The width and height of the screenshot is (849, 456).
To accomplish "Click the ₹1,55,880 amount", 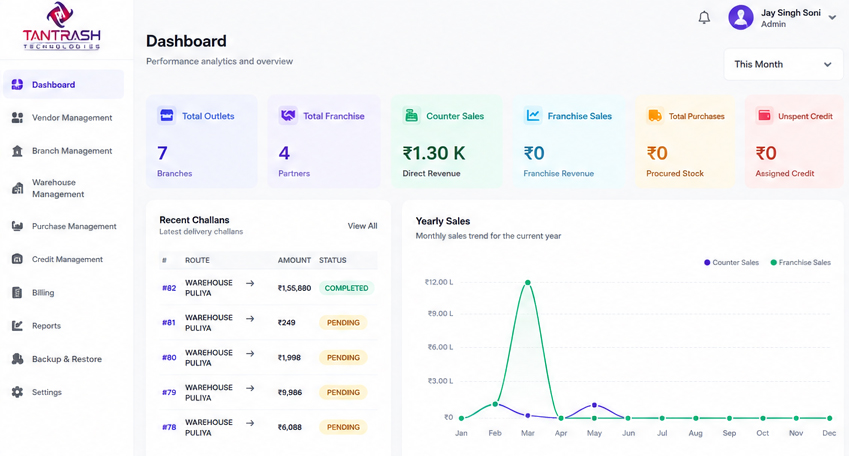I will point(294,288).
